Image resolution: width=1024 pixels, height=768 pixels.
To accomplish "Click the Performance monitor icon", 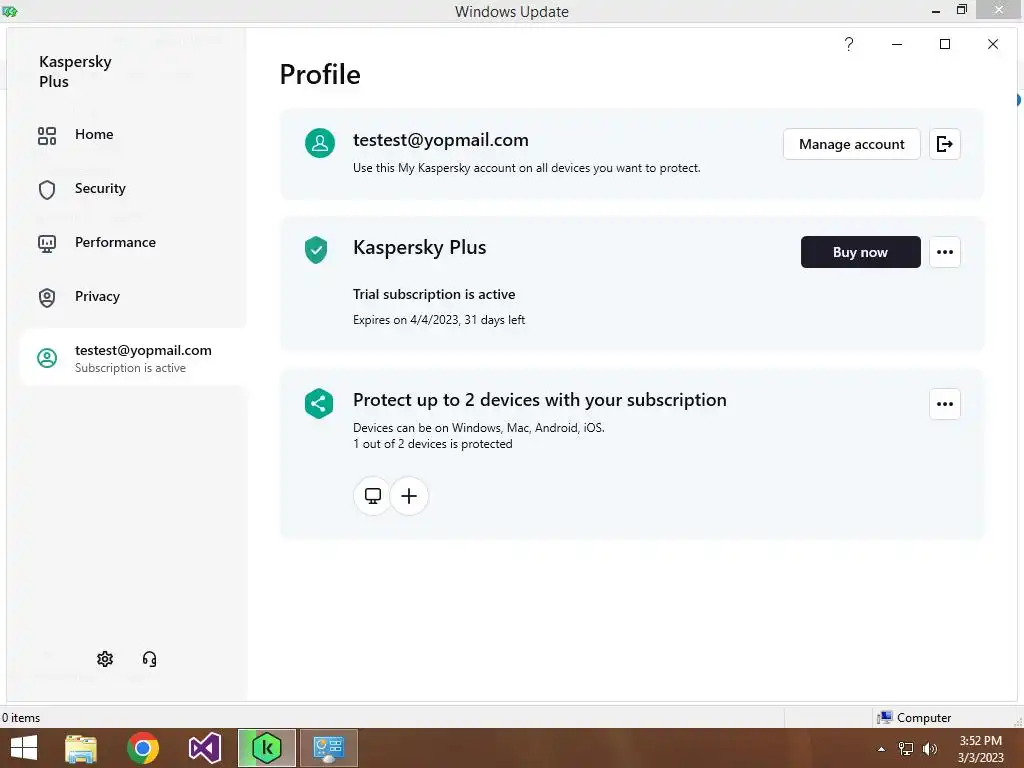I will tap(47, 244).
